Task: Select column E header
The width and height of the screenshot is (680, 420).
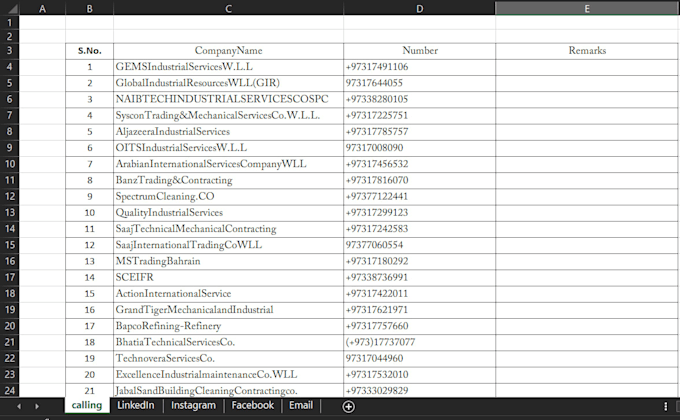Action: pyautogui.click(x=587, y=8)
